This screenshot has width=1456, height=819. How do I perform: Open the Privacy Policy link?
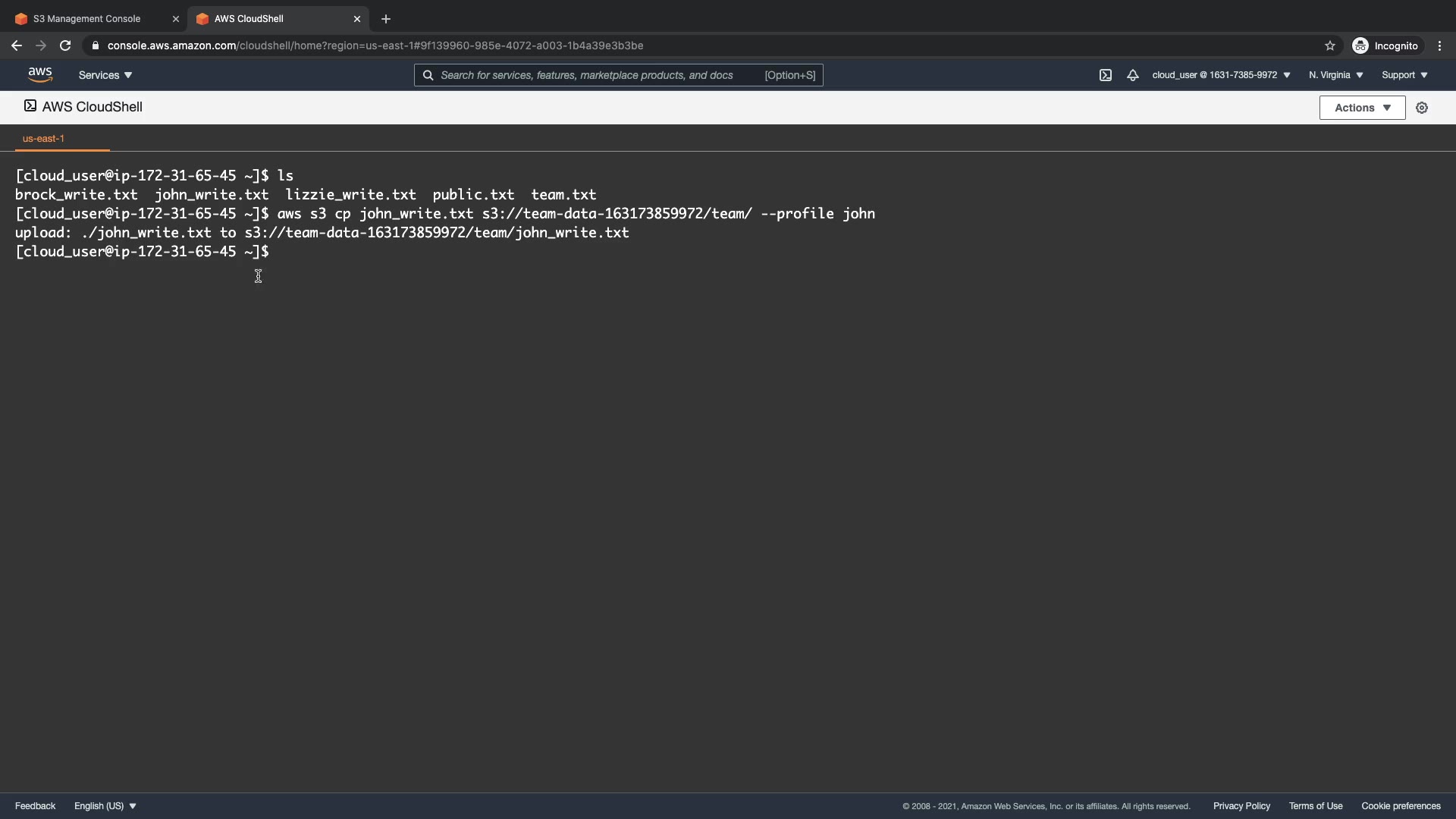(x=1241, y=806)
